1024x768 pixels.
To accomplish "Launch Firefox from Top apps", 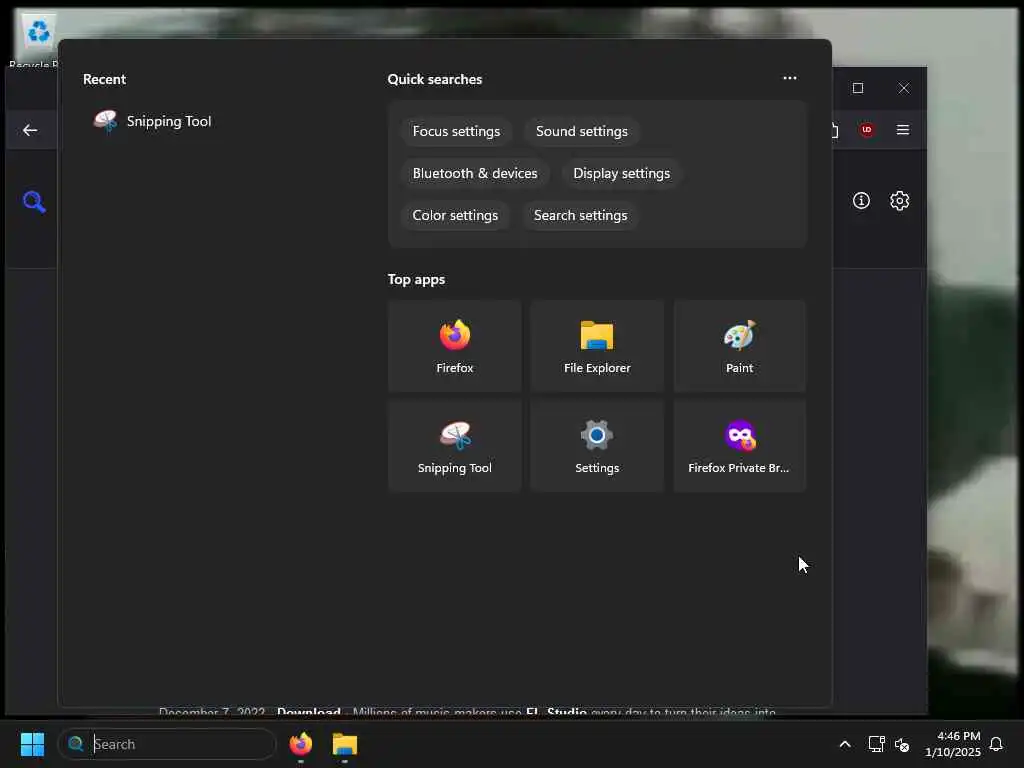I will tap(455, 346).
